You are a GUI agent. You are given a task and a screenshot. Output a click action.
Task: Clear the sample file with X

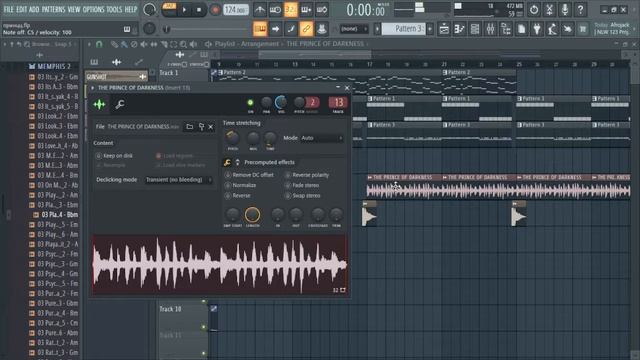(211, 127)
